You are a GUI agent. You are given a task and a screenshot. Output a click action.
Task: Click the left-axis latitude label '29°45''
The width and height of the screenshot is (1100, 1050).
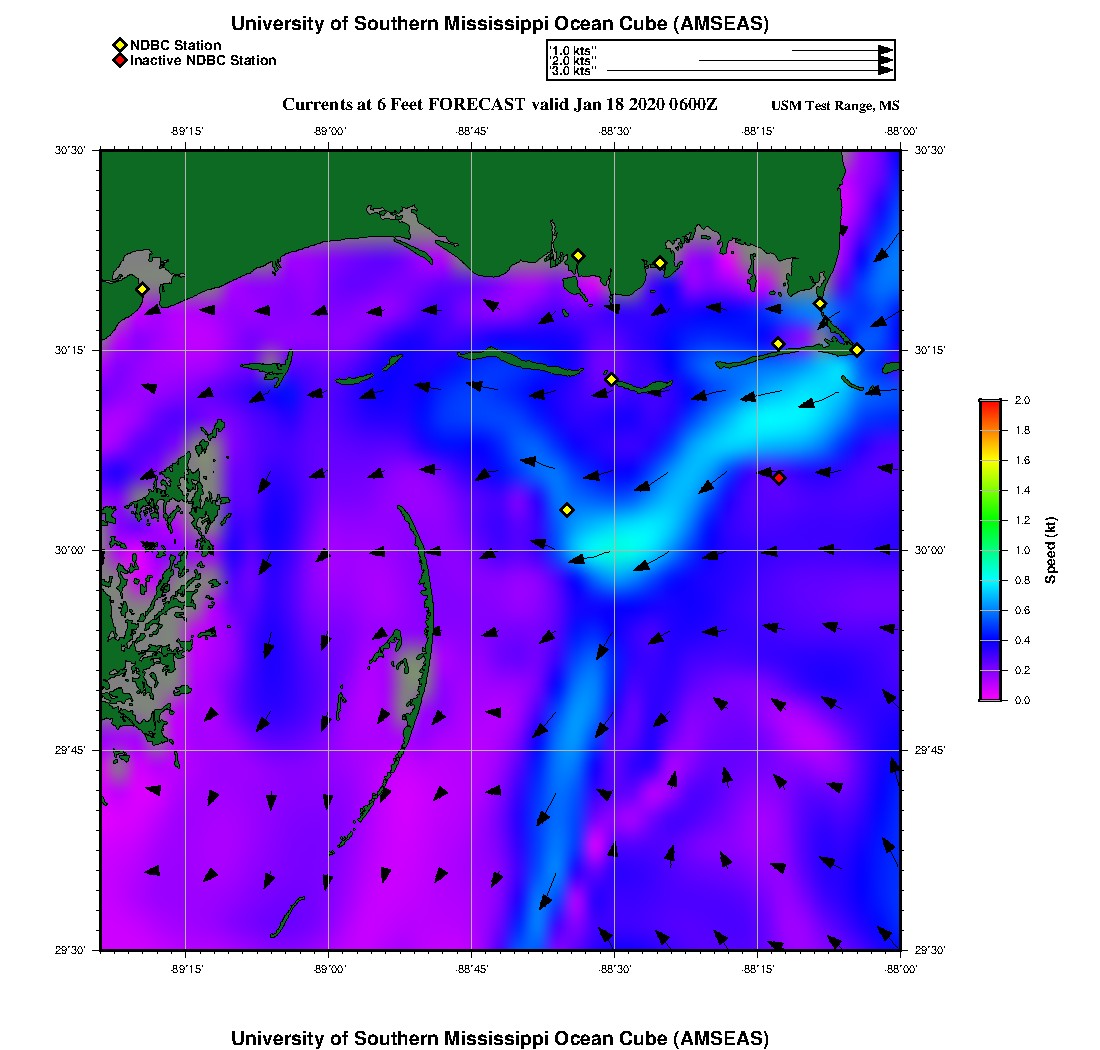[x=70, y=751]
